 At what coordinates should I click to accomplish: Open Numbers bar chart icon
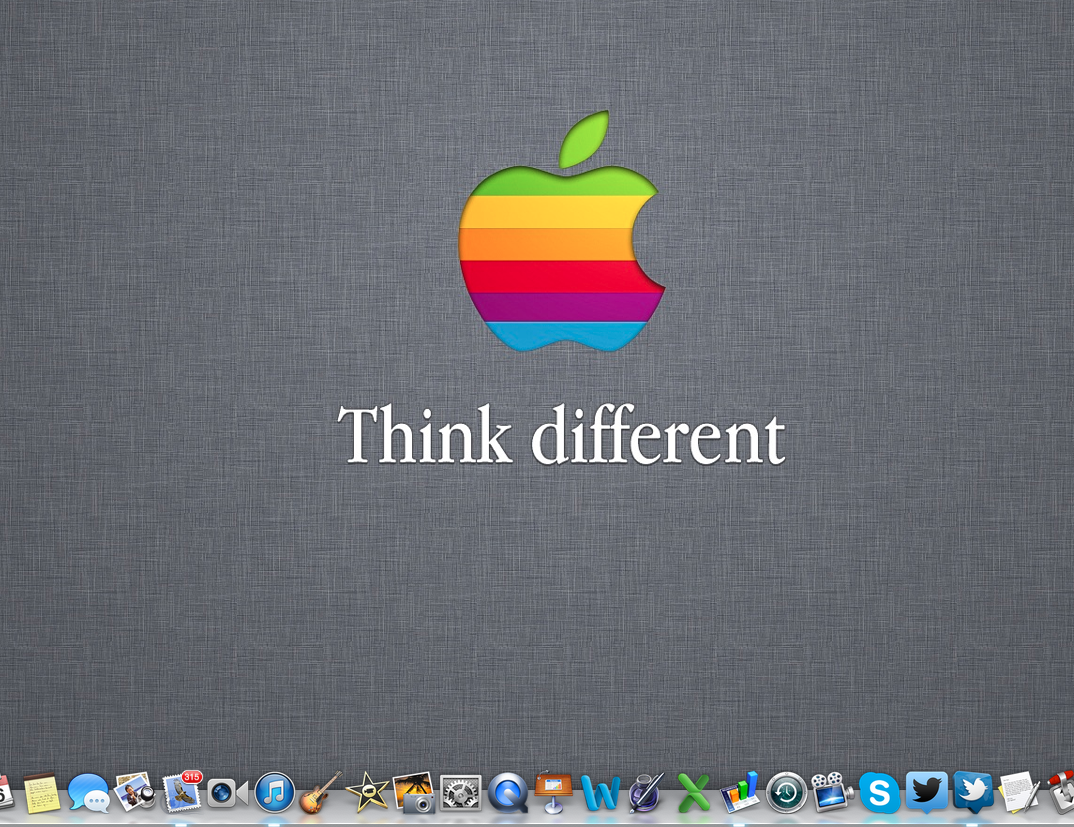pos(740,793)
